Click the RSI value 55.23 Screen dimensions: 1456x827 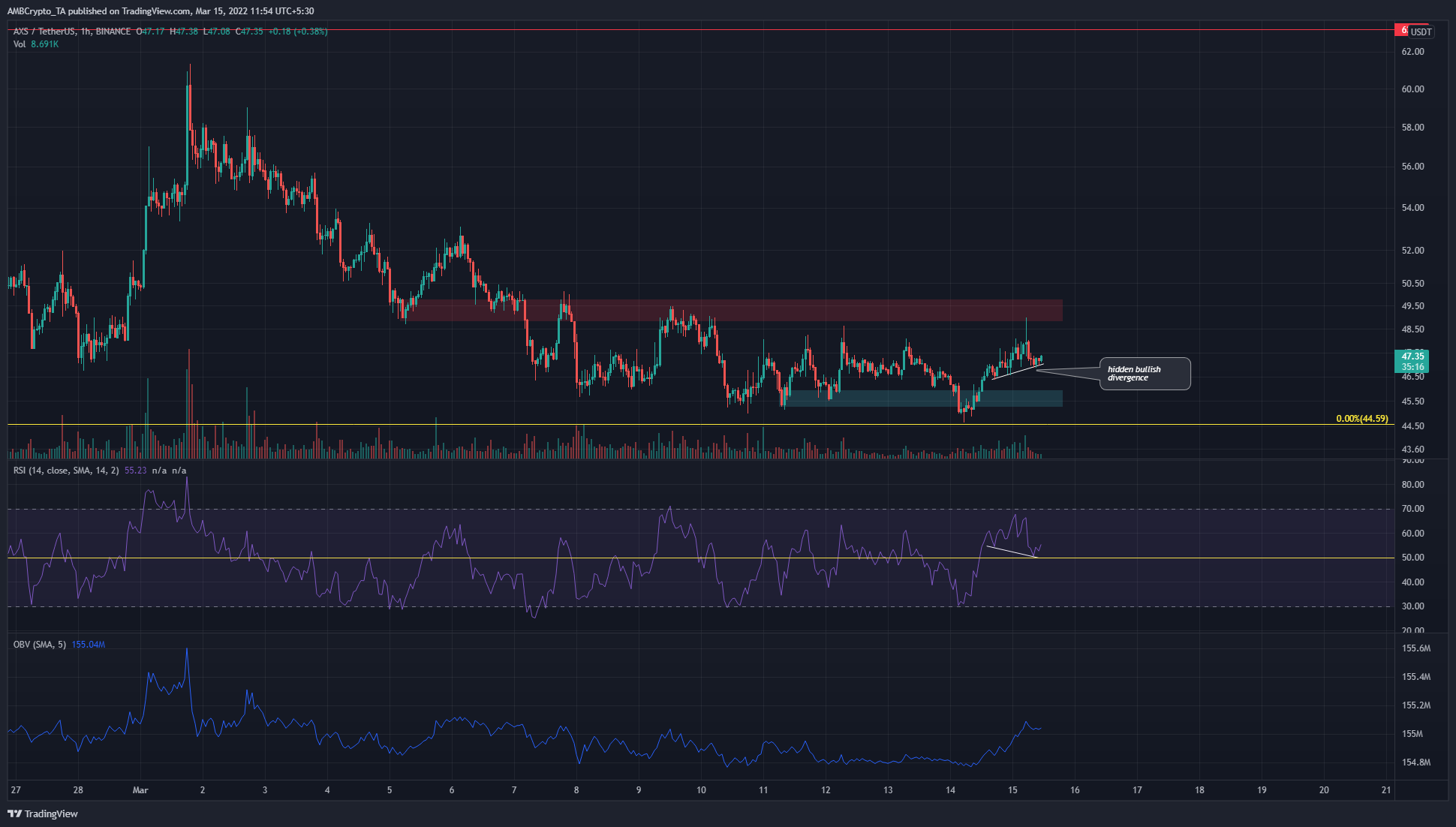point(135,471)
